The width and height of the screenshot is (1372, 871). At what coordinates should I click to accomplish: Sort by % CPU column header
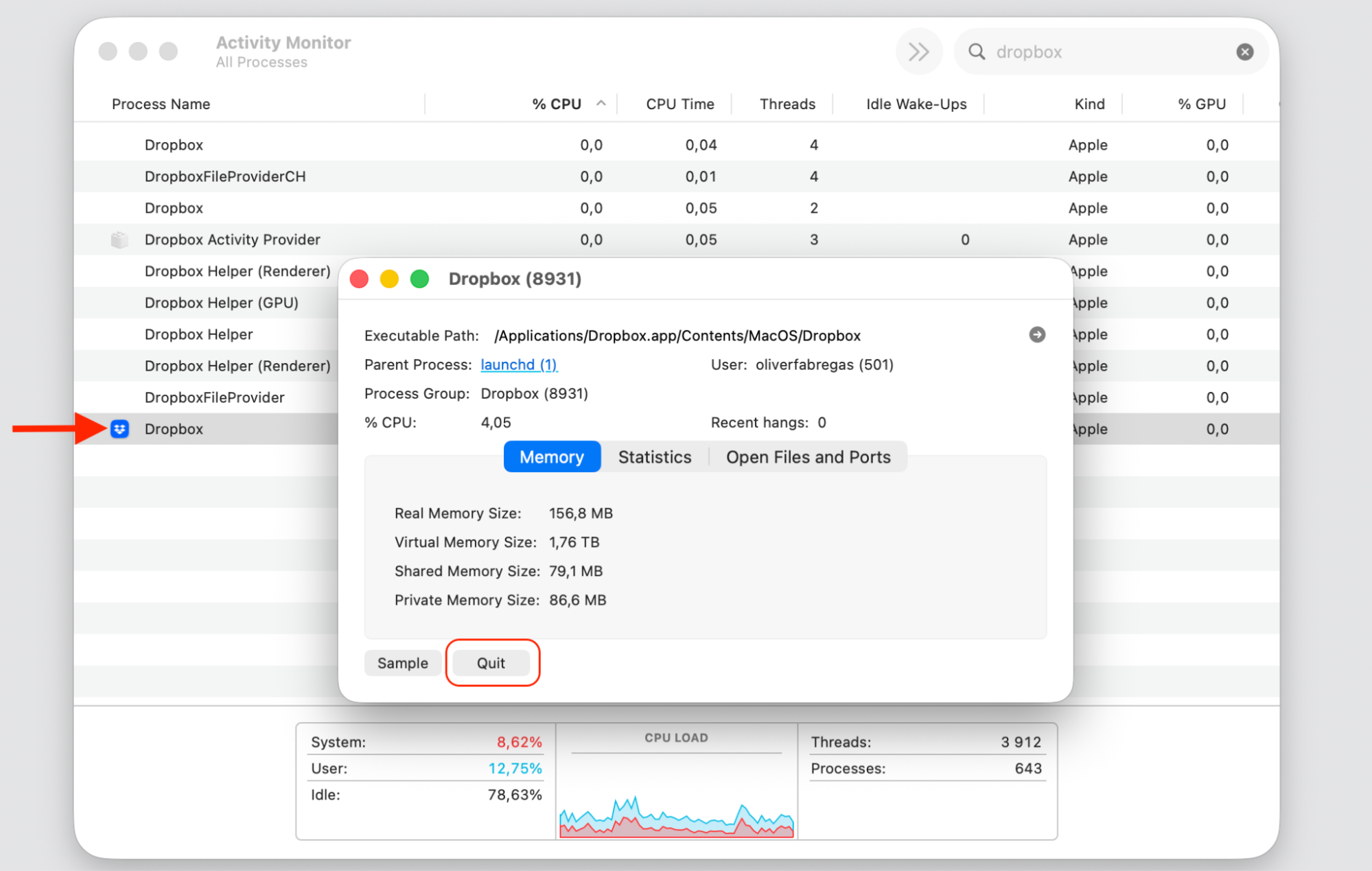coord(557,104)
